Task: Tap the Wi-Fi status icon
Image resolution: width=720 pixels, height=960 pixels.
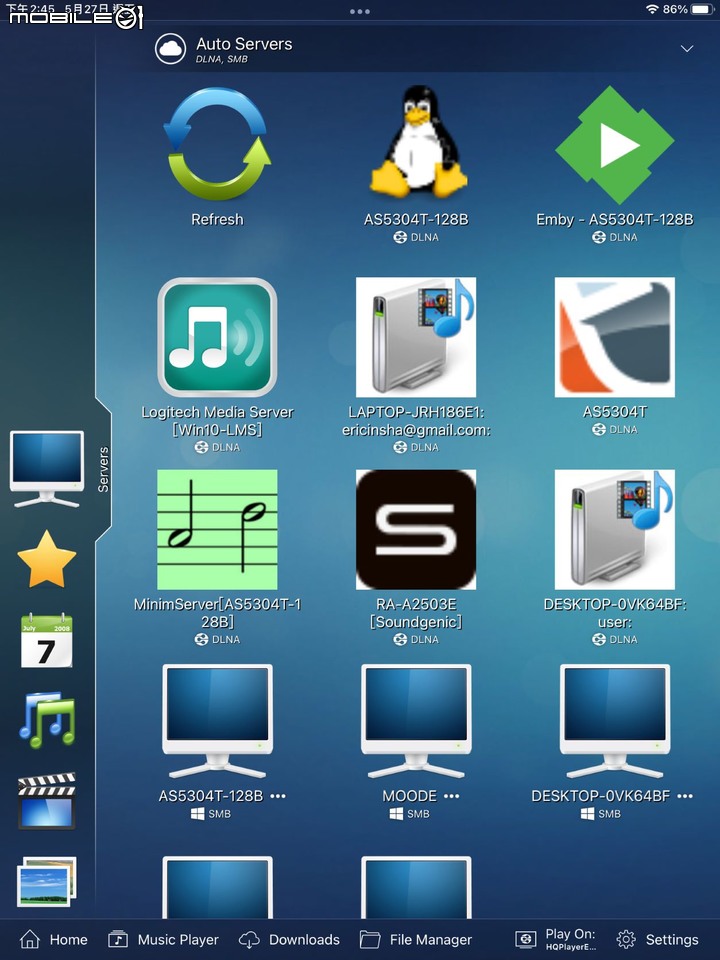Action: (x=652, y=9)
